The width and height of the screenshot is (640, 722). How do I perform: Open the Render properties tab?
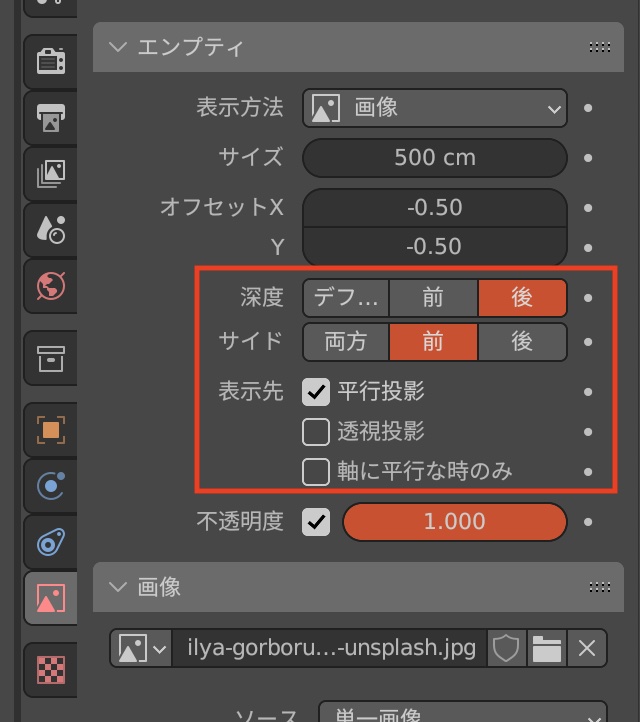pos(50,62)
